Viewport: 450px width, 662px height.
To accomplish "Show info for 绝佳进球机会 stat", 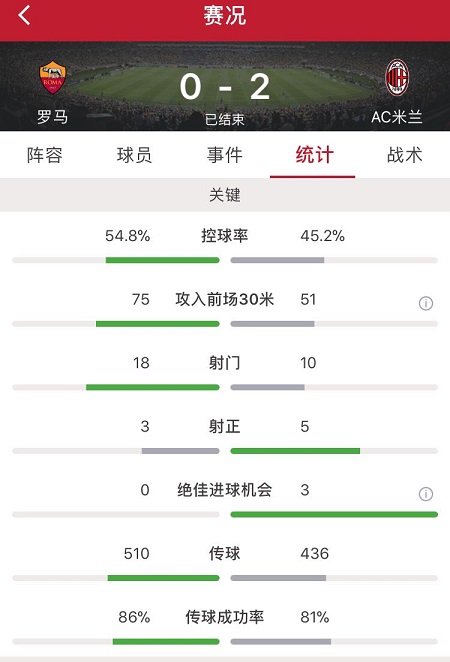I will [x=426, y=494].
